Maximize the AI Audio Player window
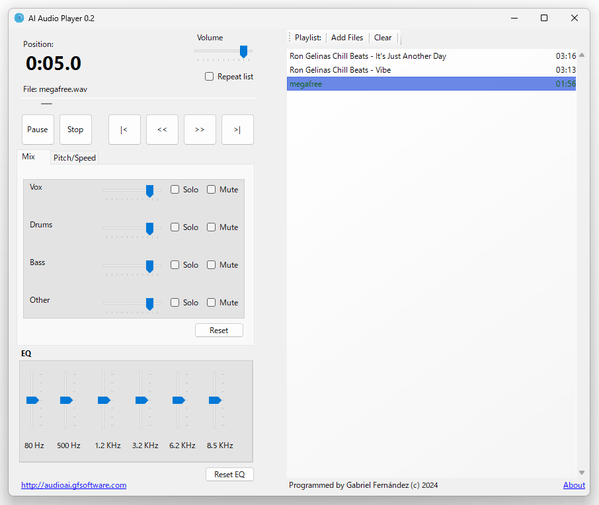The height and width of the screenshot is (505, 599). (544, 18)
